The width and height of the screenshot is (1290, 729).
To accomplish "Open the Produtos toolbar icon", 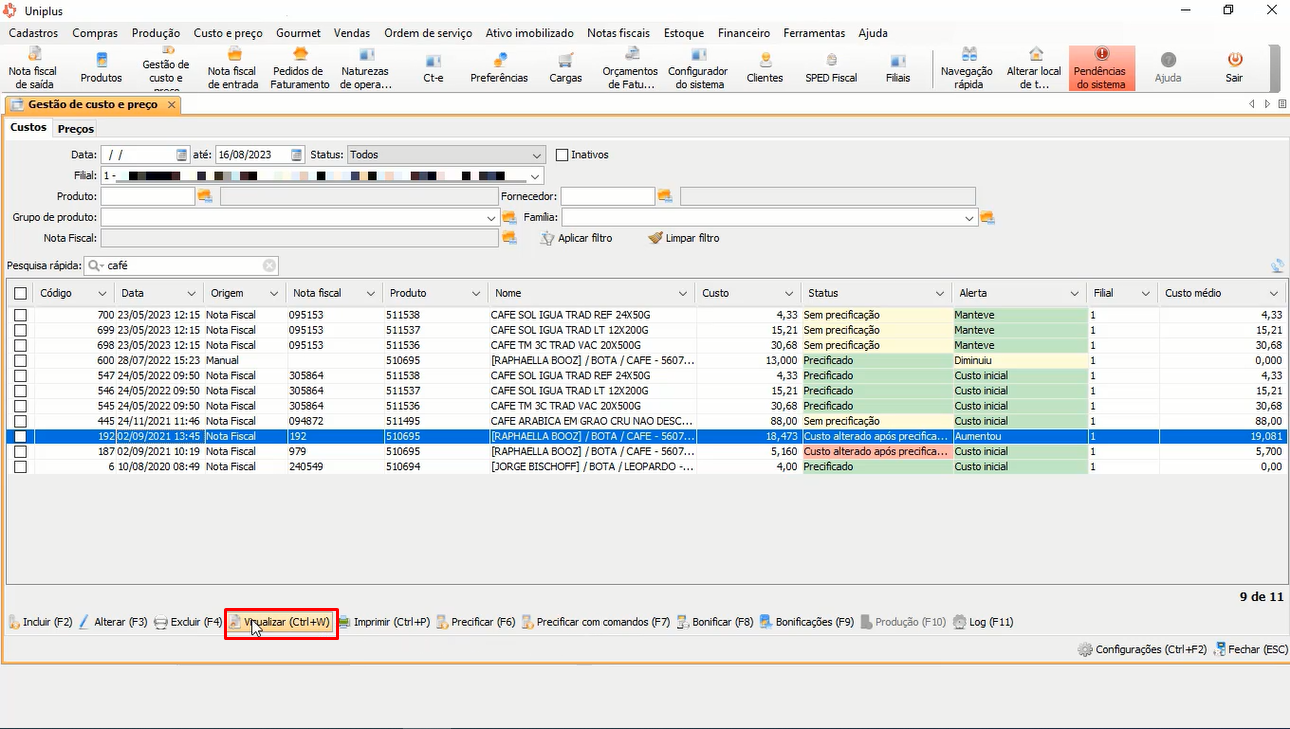I will coord(101,68).
